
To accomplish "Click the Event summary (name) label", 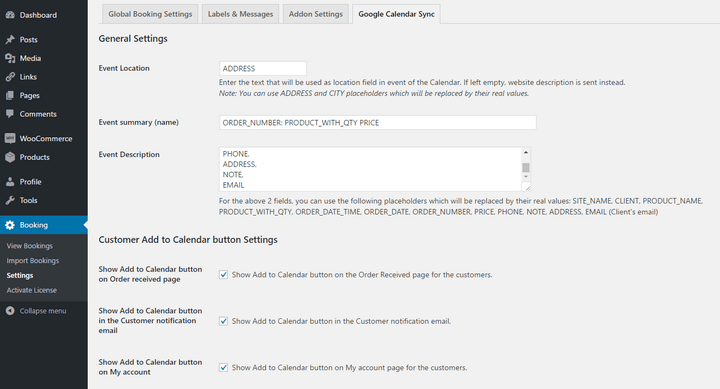I will coord(138,122).
